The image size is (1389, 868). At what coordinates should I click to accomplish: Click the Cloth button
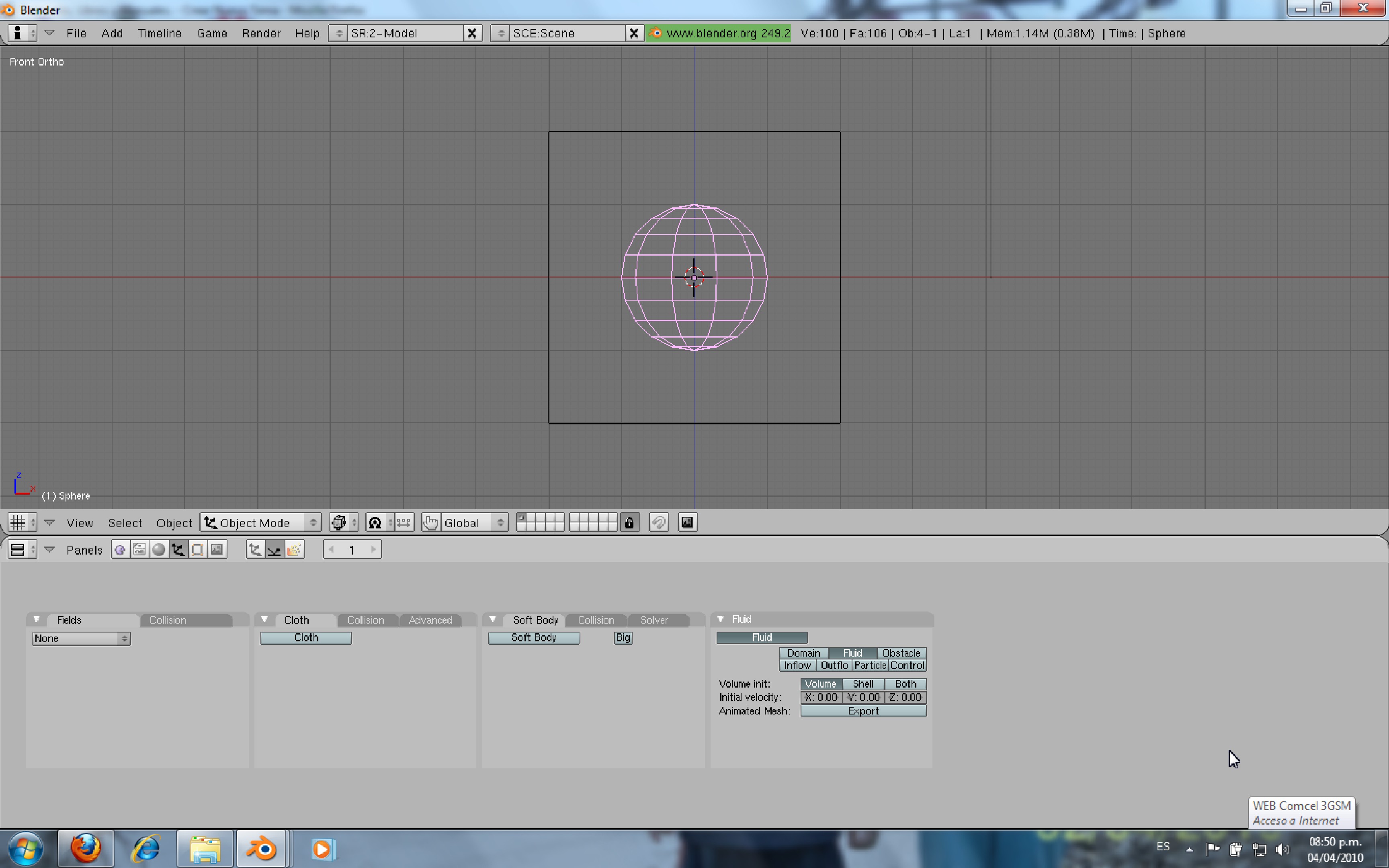point(306,637)
